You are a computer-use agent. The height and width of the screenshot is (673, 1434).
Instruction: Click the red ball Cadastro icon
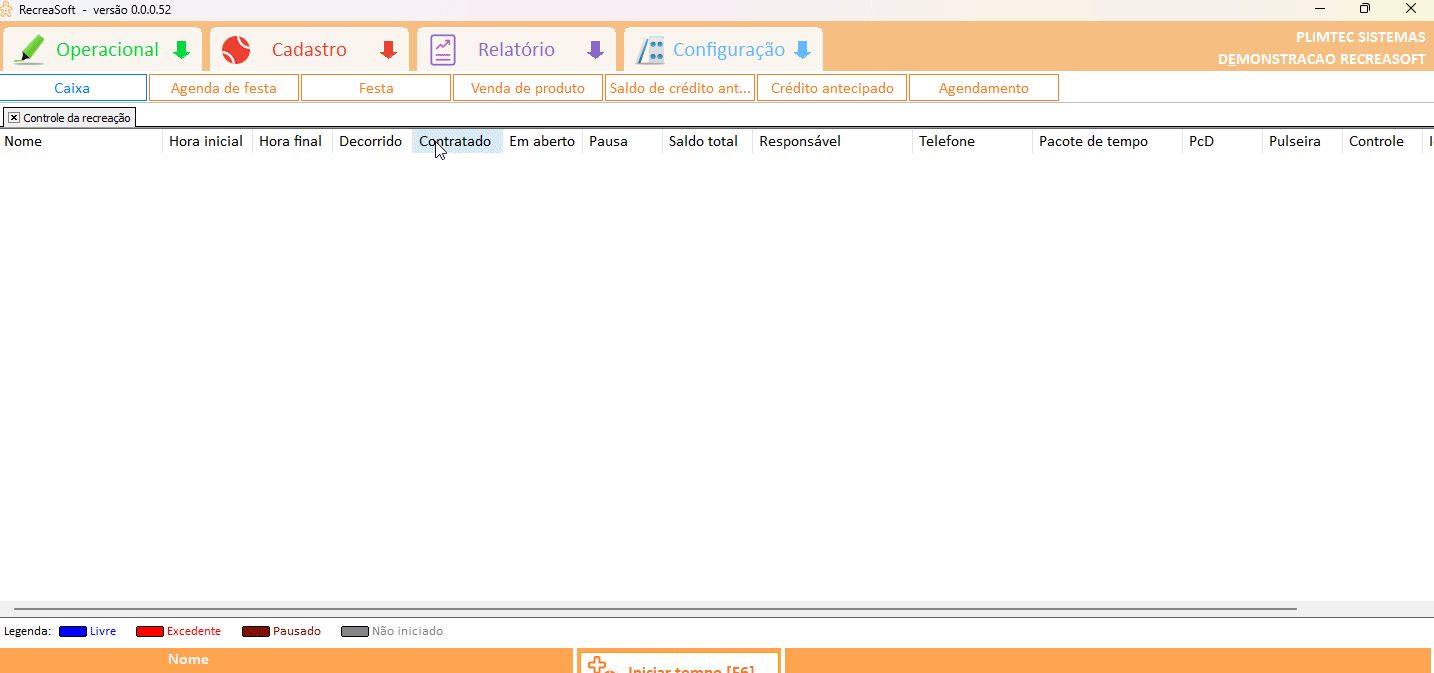pyautogui.click(x=236, y=49)
